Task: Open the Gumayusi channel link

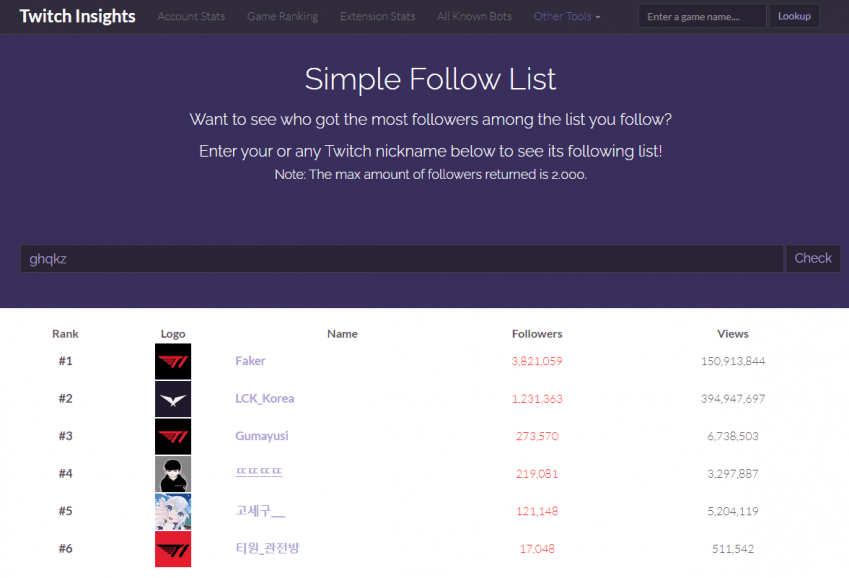Action: [262, 436]
